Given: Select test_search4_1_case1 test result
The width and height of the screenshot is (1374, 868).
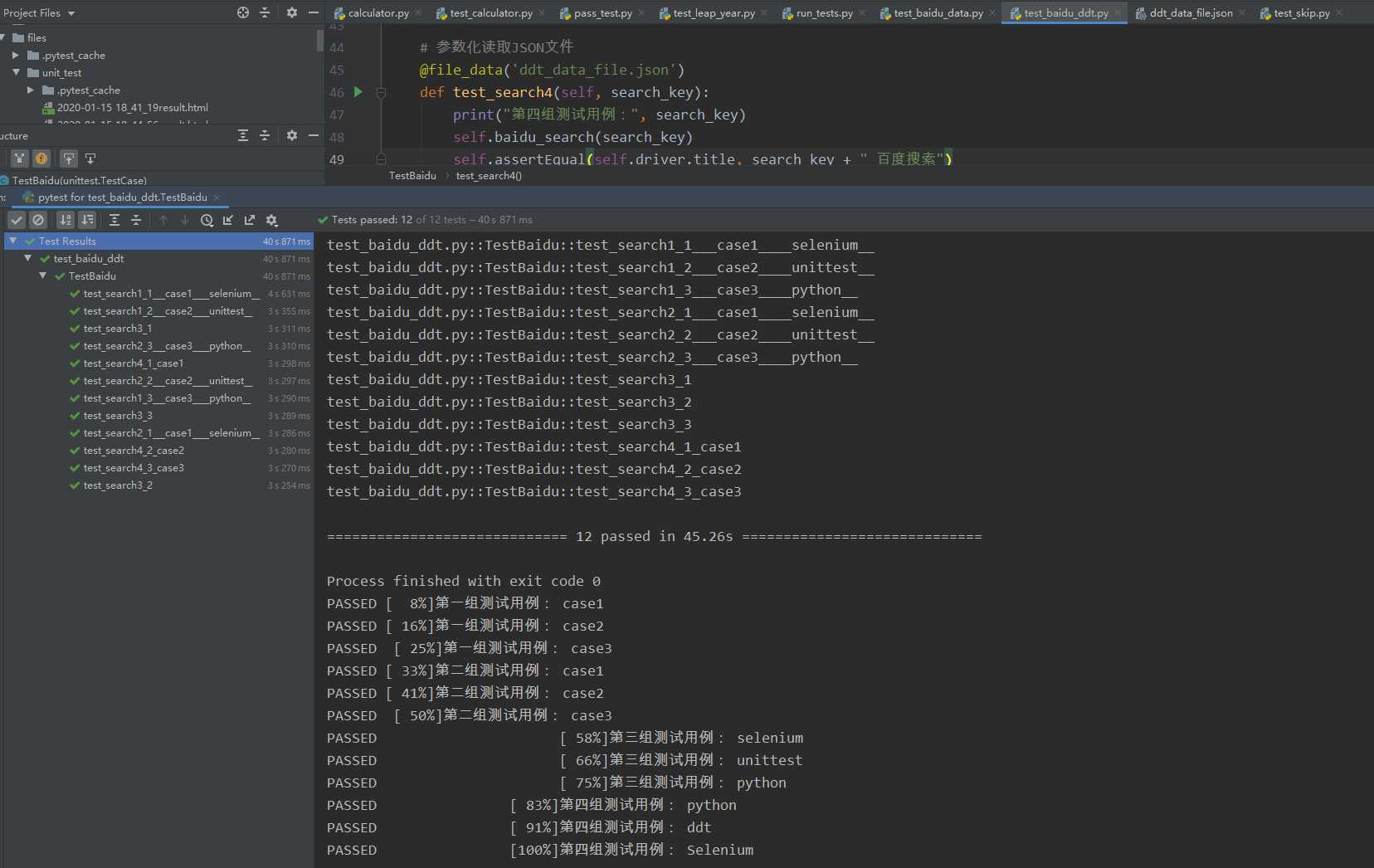Looking at the screenshot, I should (x=133, y=363).
